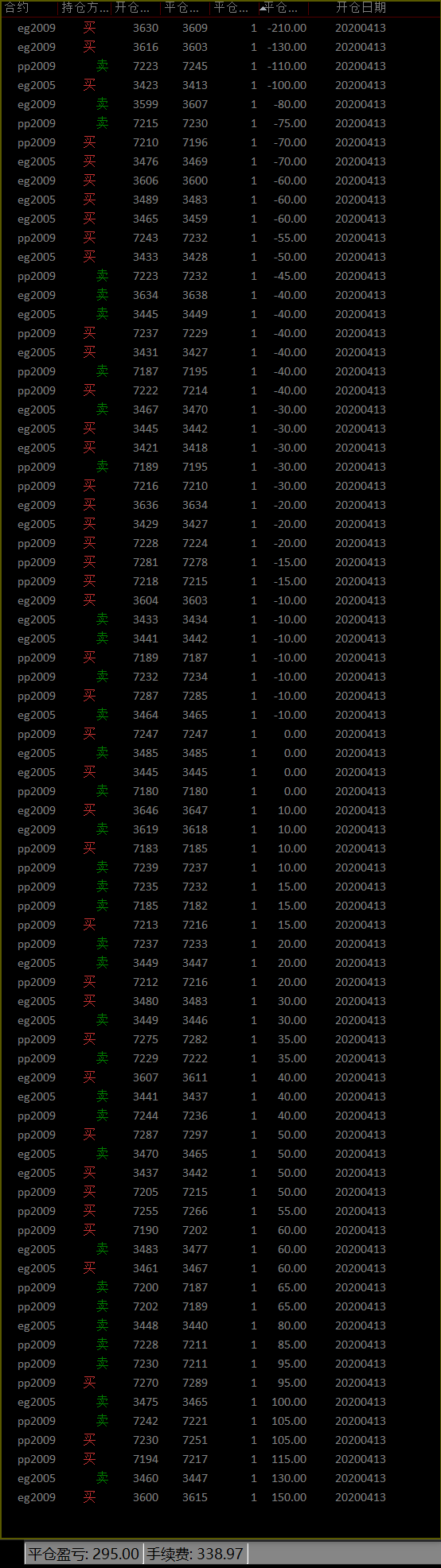Click the 买 icon in the 115.00 row
441x1568 pixels.
click(89, 1459)
